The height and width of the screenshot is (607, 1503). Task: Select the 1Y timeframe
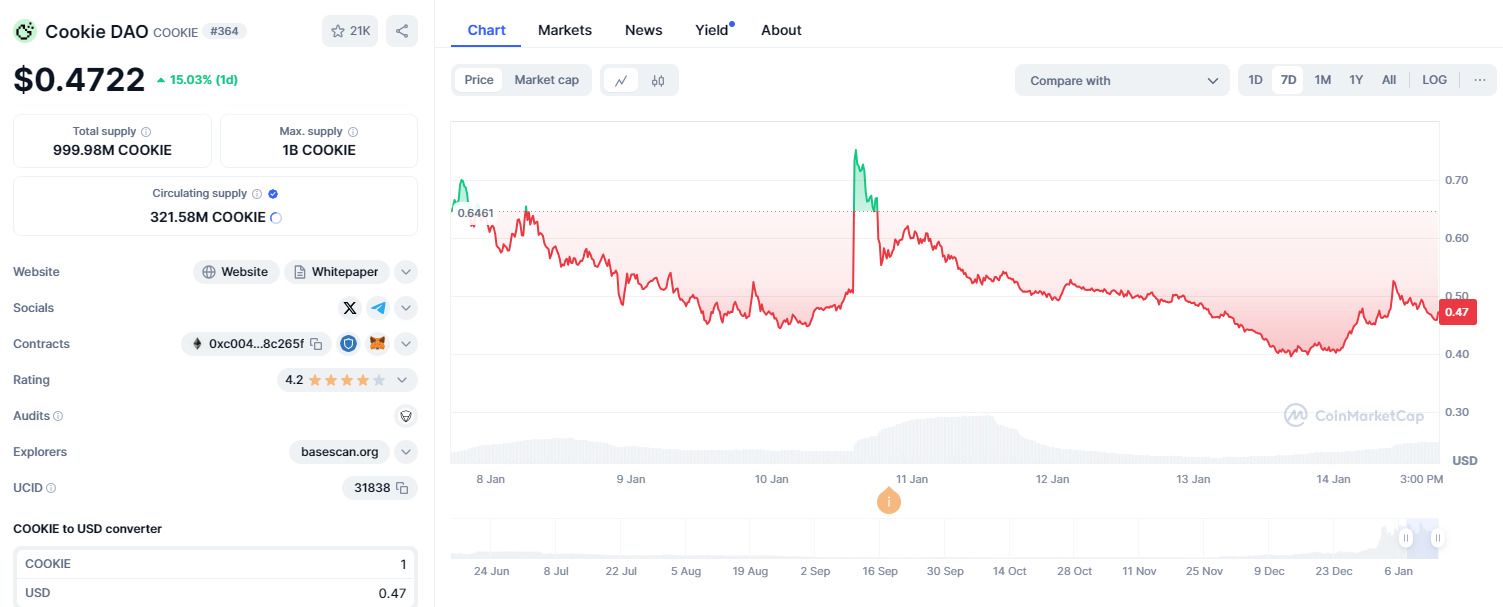click(1355, 79)
